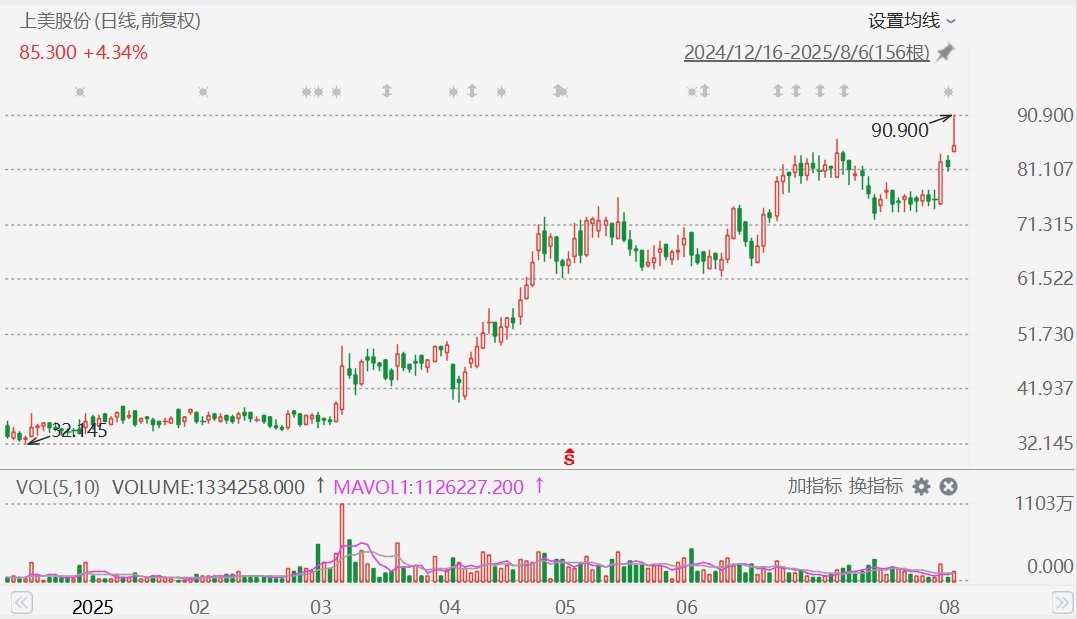Click the last event marker above the 90.900 peak
The height and width of the screenshot is (619, 1077).
(948, 92)
